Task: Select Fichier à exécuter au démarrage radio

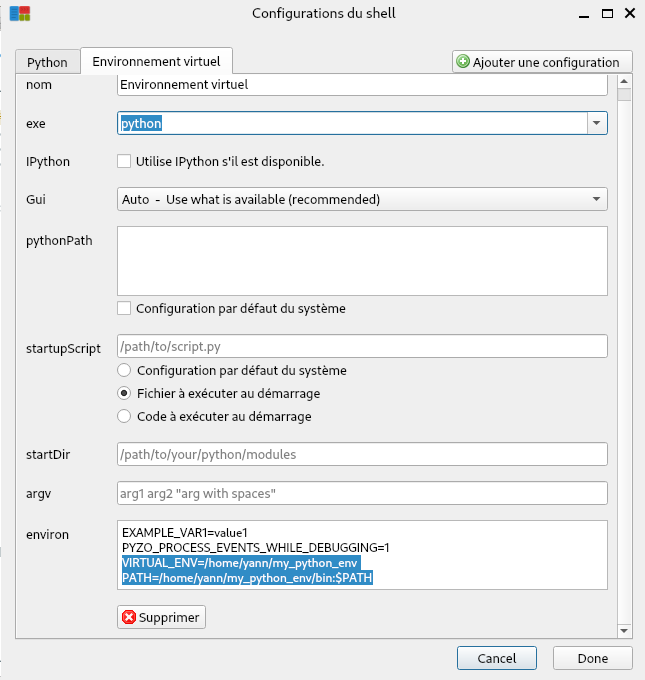Action: tap(124, 393)
